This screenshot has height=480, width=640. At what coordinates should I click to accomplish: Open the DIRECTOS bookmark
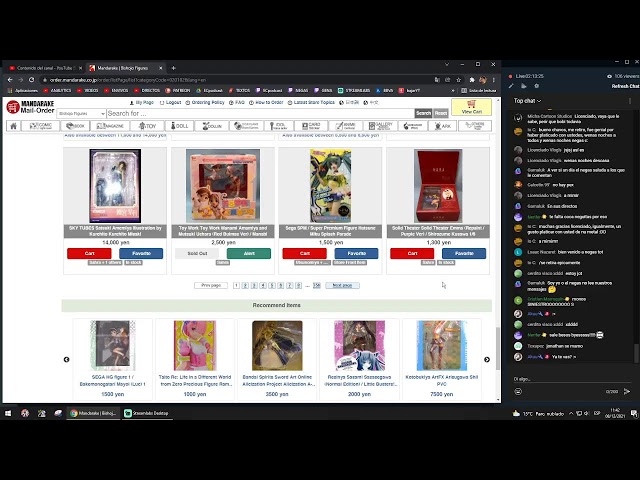click(147, 91)
